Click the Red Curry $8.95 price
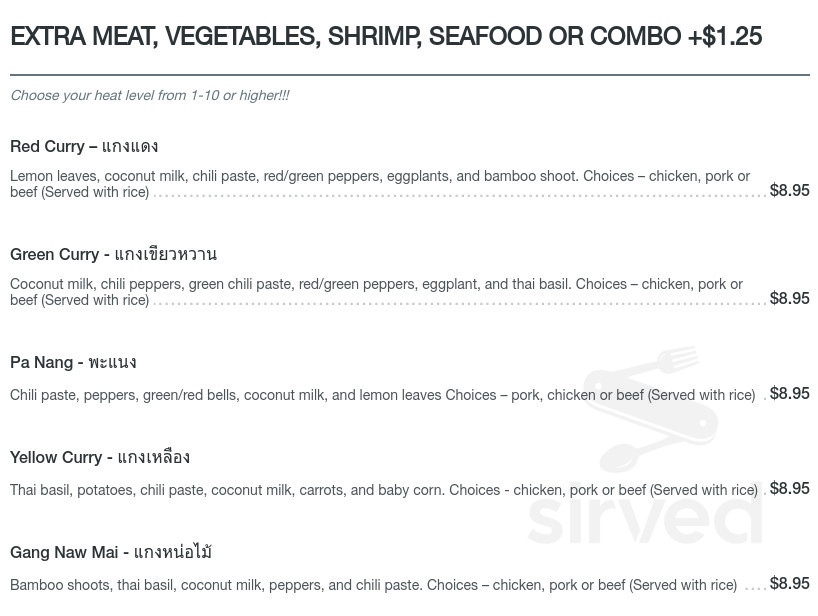Image resolution: width=818 pixels, height=616 pixels. [789, 191]
